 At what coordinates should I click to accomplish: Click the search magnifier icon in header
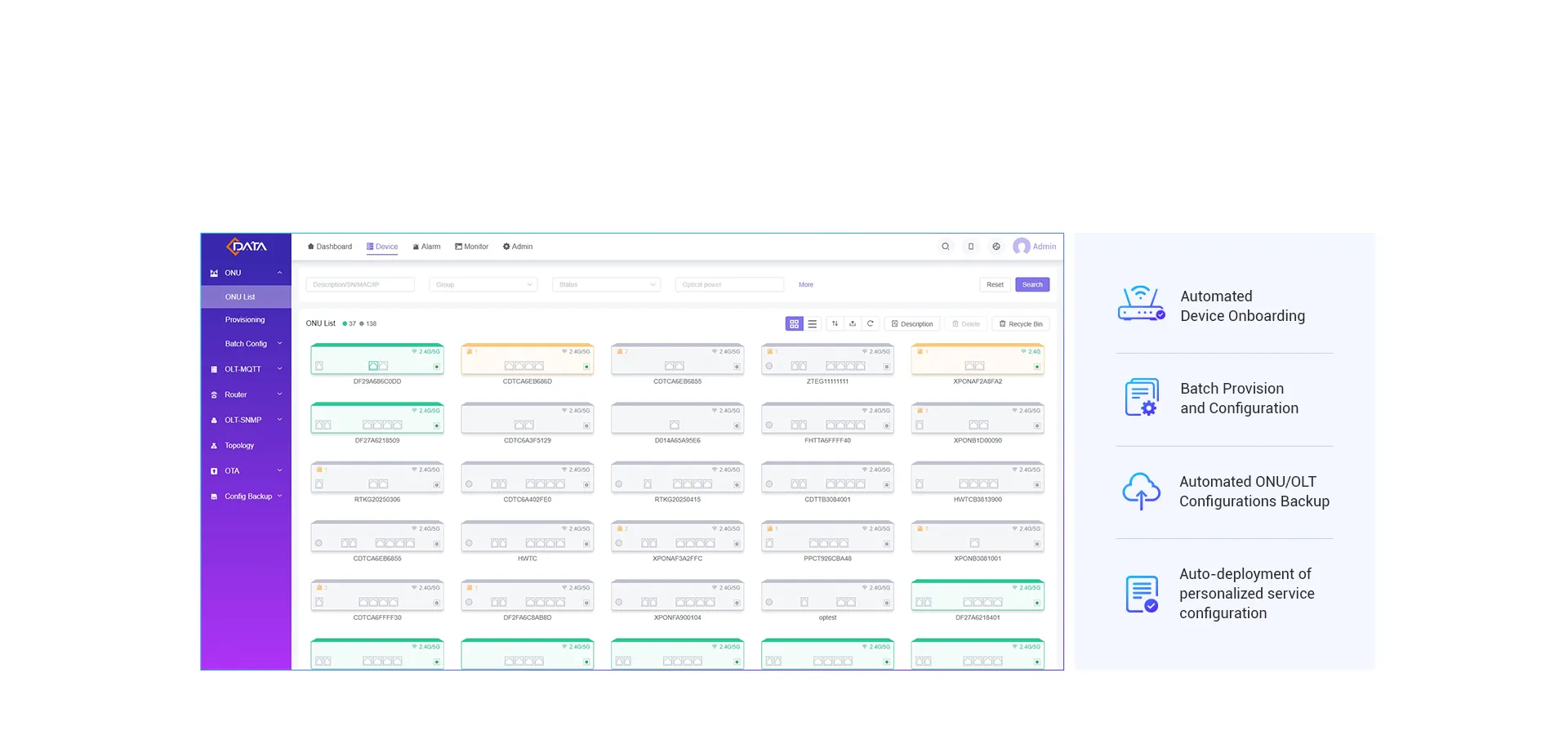click(x=945, y=247)
